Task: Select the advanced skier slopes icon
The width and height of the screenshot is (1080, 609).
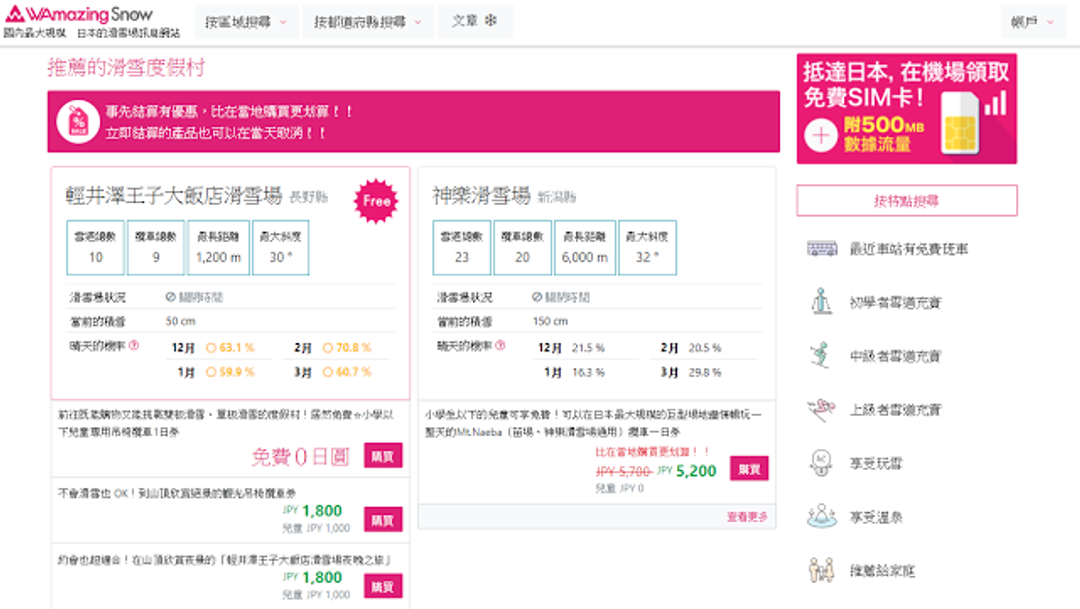Action: [x=821, y=409]
